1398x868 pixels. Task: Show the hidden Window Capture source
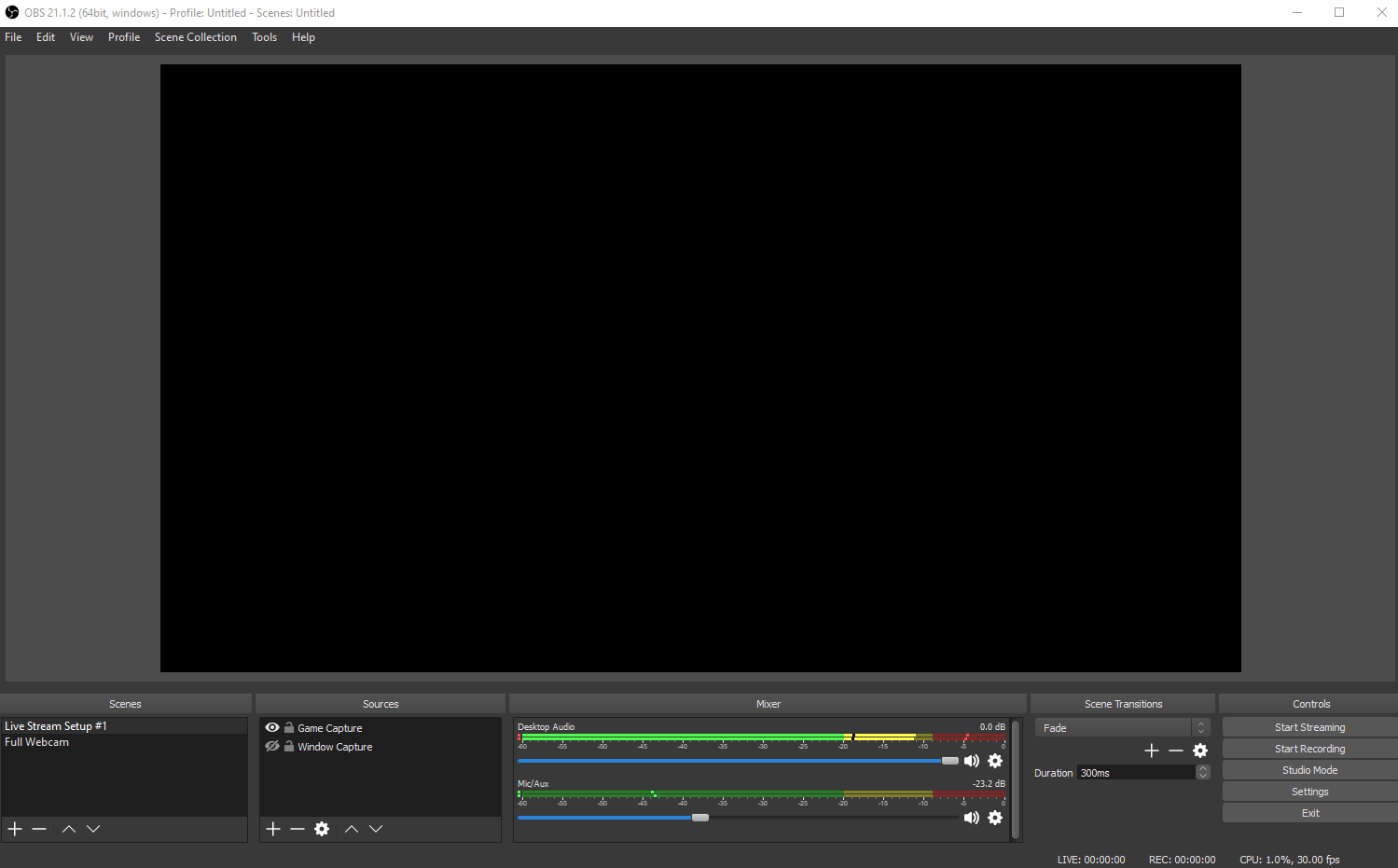pos(272,746)
